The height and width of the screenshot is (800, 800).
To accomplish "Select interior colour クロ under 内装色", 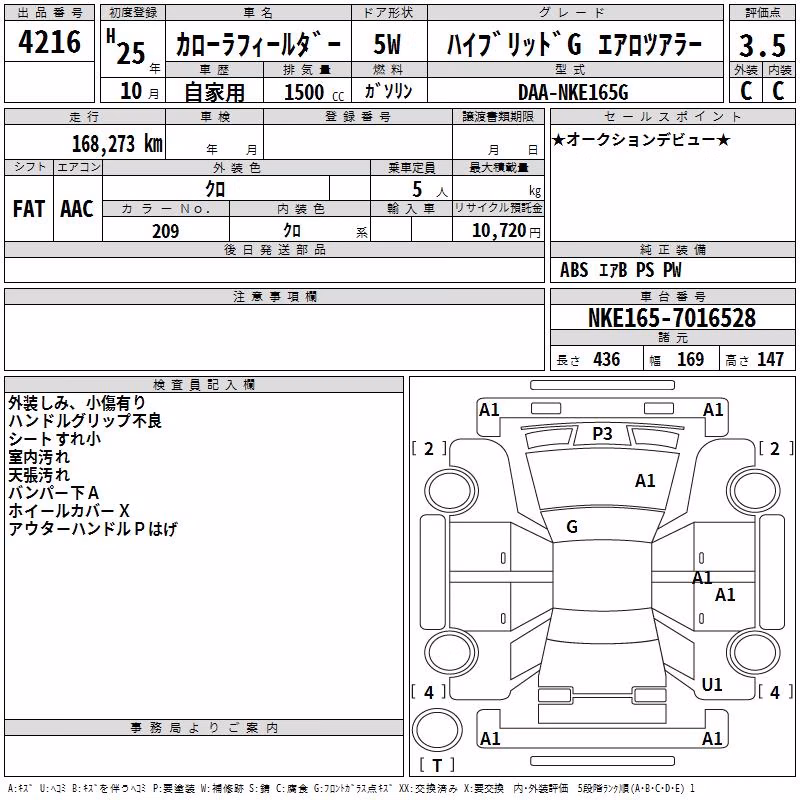I will 292,231.
